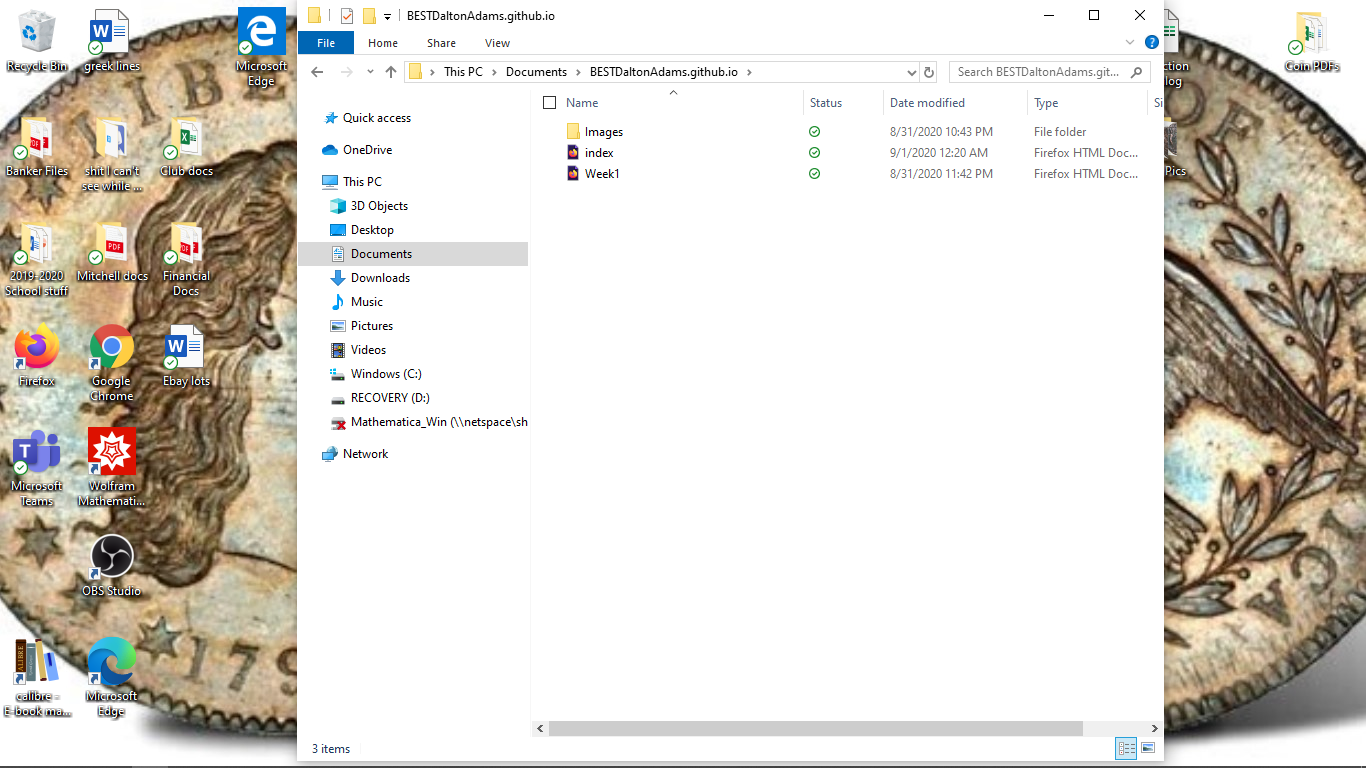Click New folder quick access toolbar icon

(369, 16)
